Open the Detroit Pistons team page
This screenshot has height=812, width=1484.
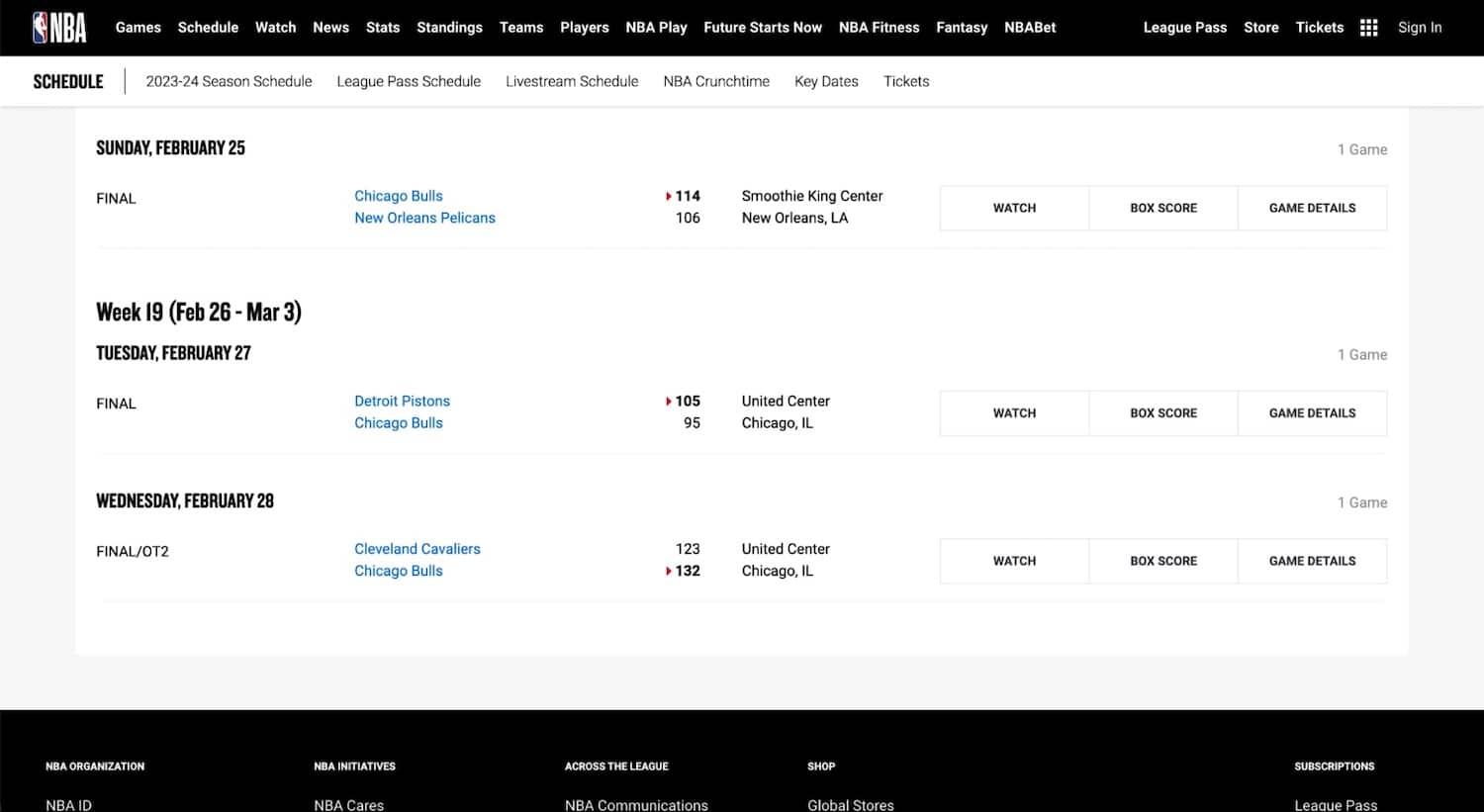[x=402, y=401]
